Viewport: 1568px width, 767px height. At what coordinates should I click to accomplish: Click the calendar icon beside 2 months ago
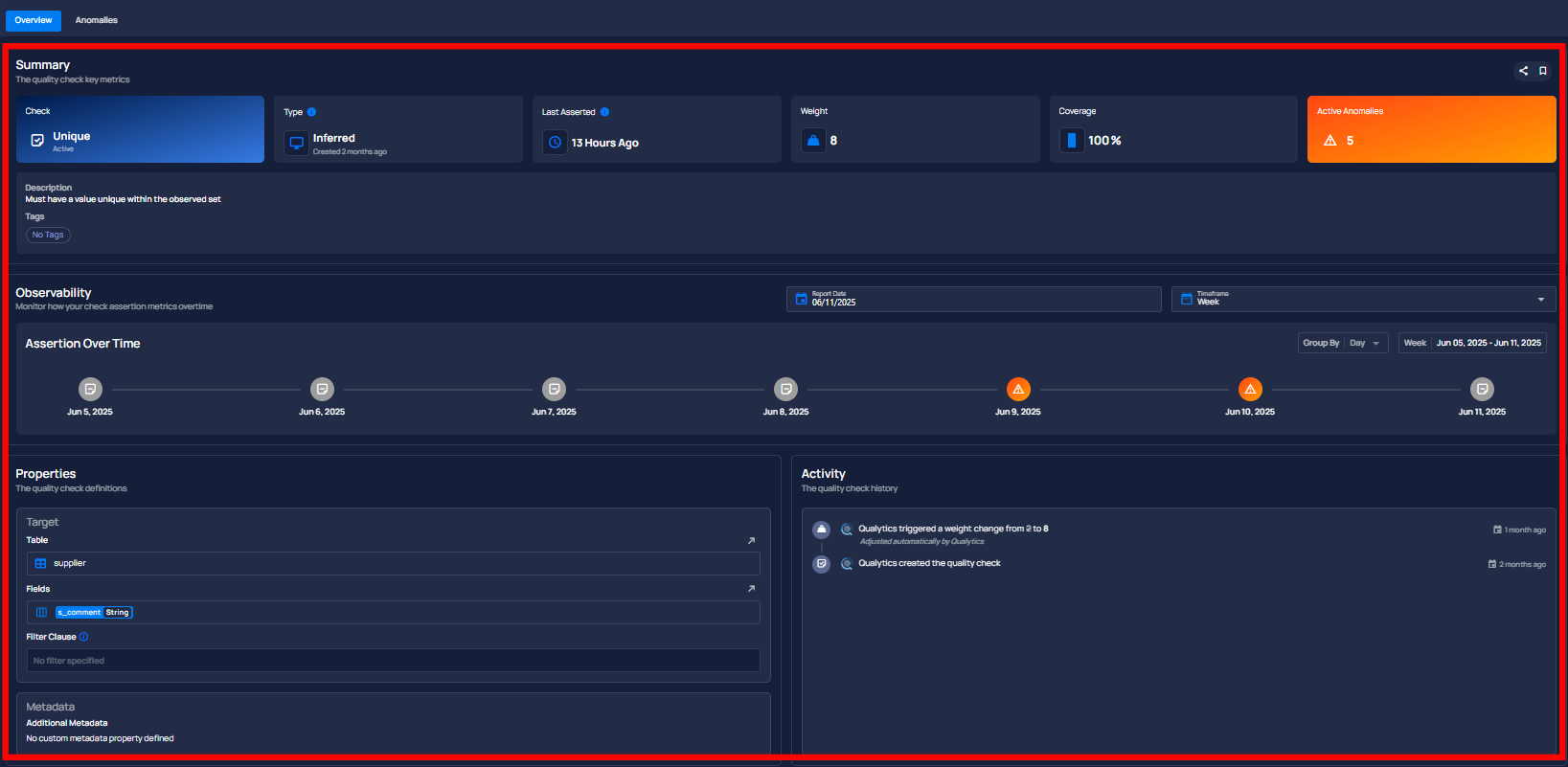[1492, 564]
